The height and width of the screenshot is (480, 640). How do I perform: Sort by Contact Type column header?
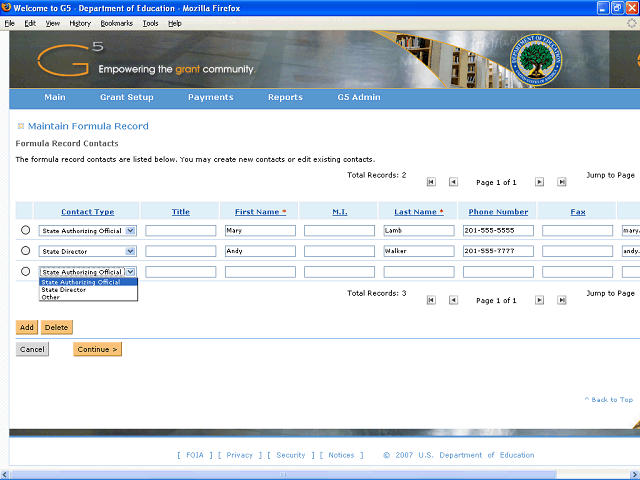(88, 212)
